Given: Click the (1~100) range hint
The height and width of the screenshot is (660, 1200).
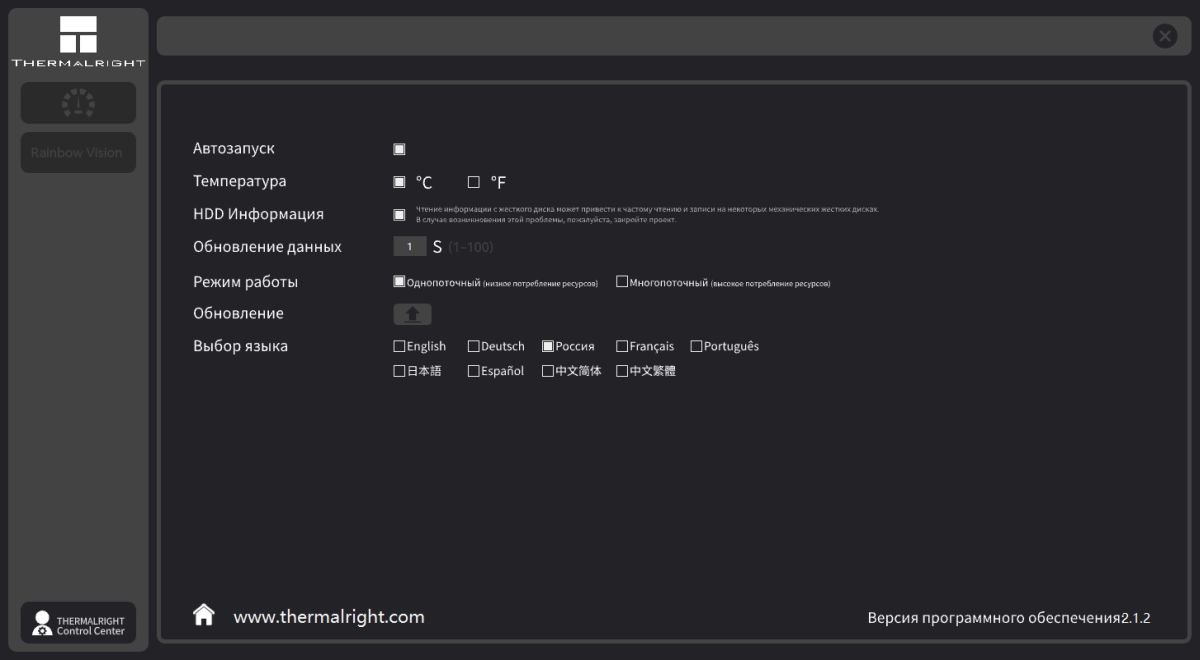Looking at the screenshot, I should pos(471,247).
